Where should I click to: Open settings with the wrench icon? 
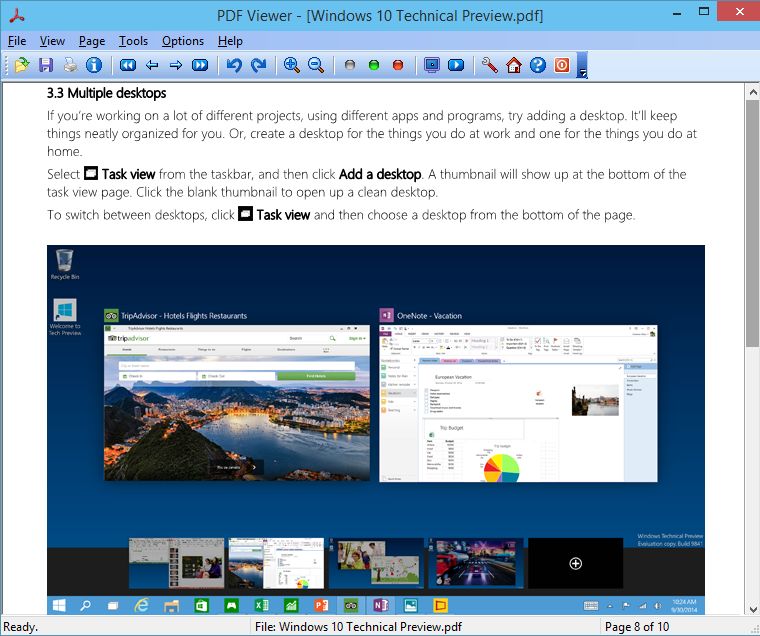point(490,65)
